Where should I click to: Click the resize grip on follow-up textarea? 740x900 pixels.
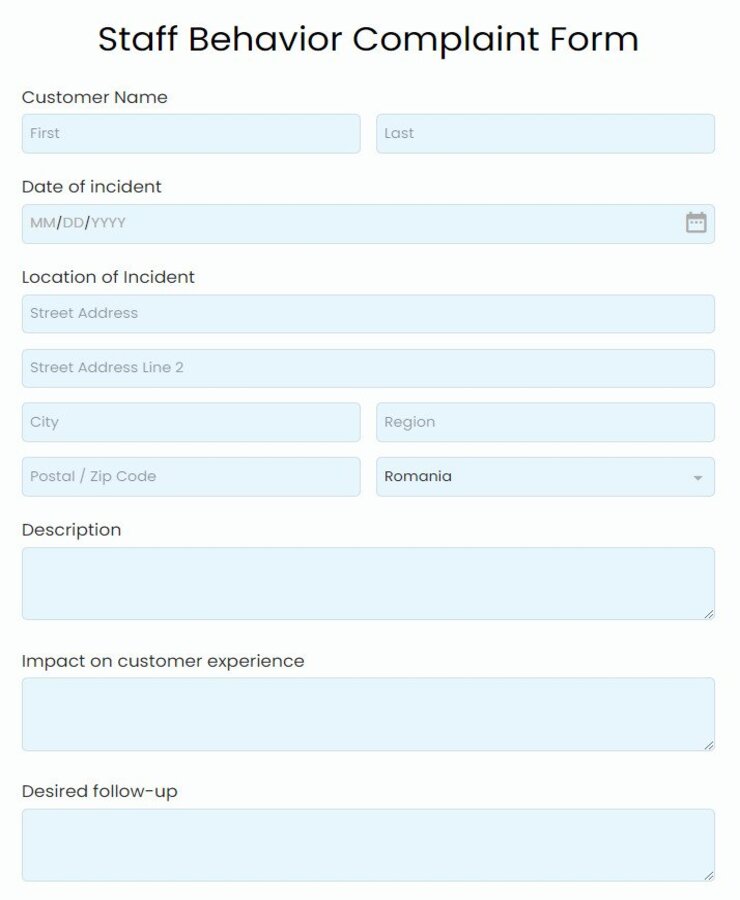(x=710, y=875)
